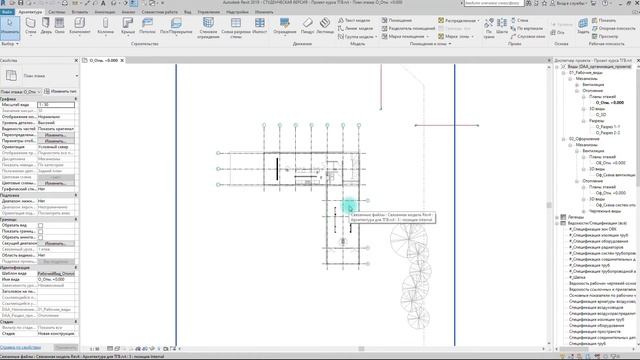
Task: Click the Применить button in Properties
Action: [66, 347]
